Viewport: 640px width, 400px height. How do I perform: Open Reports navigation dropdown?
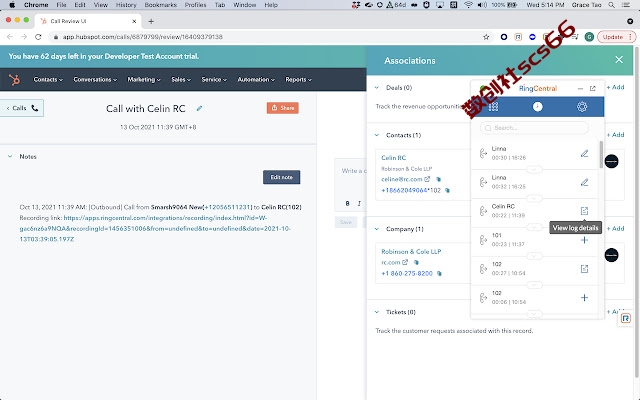tap(298, 80)
